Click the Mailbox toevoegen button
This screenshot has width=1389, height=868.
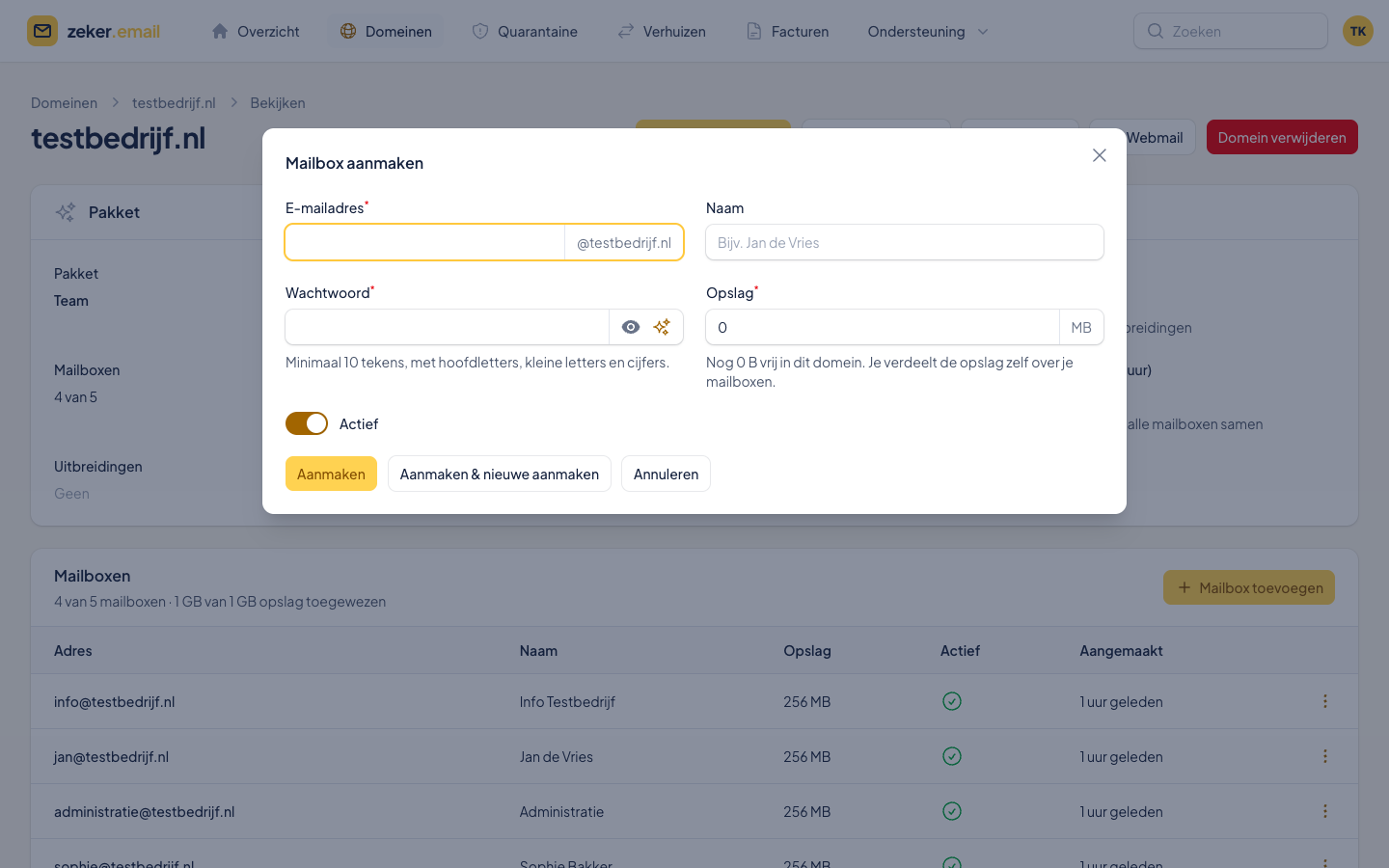[x=1249, y=587]
